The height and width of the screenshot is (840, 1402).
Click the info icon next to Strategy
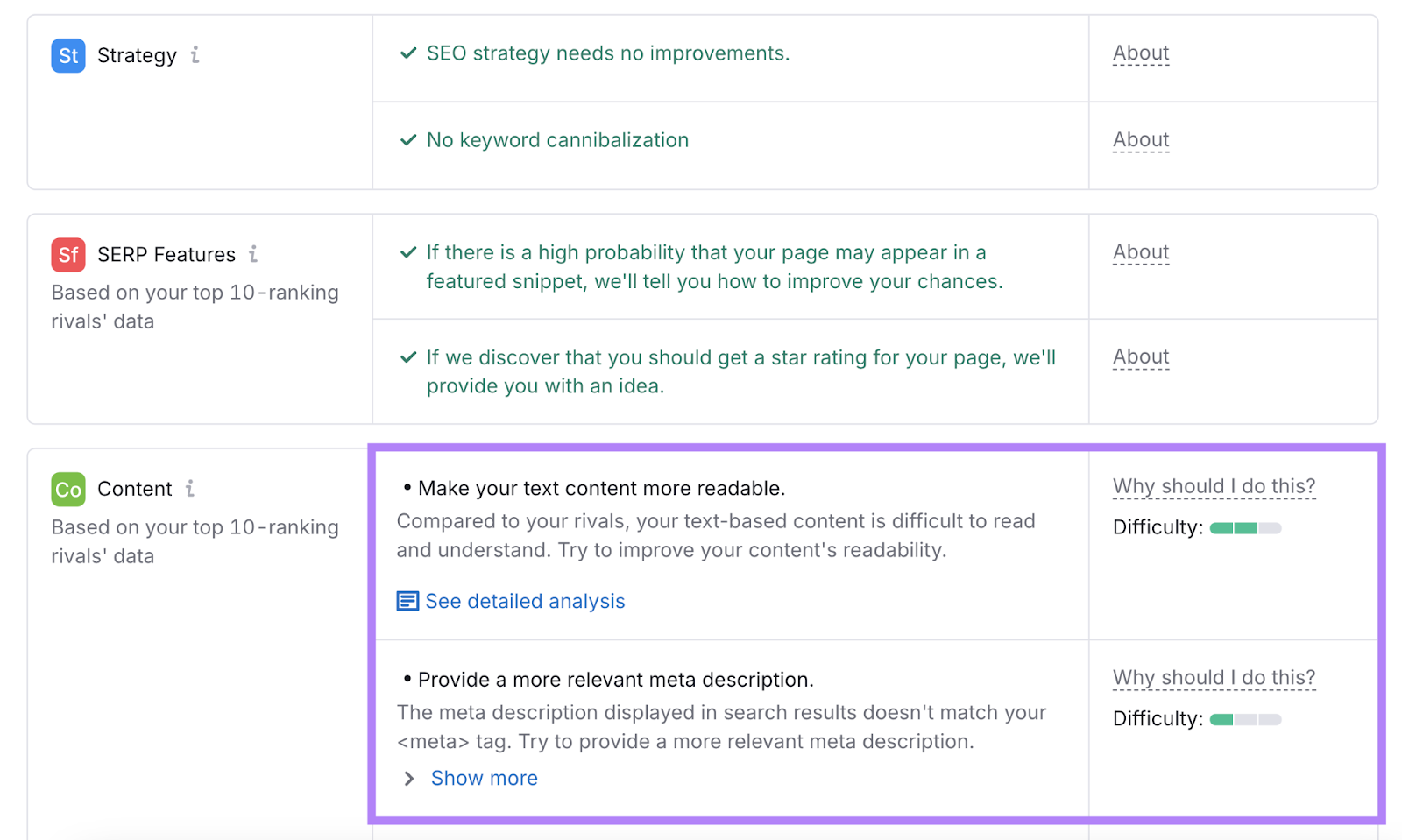coord(195,55)
